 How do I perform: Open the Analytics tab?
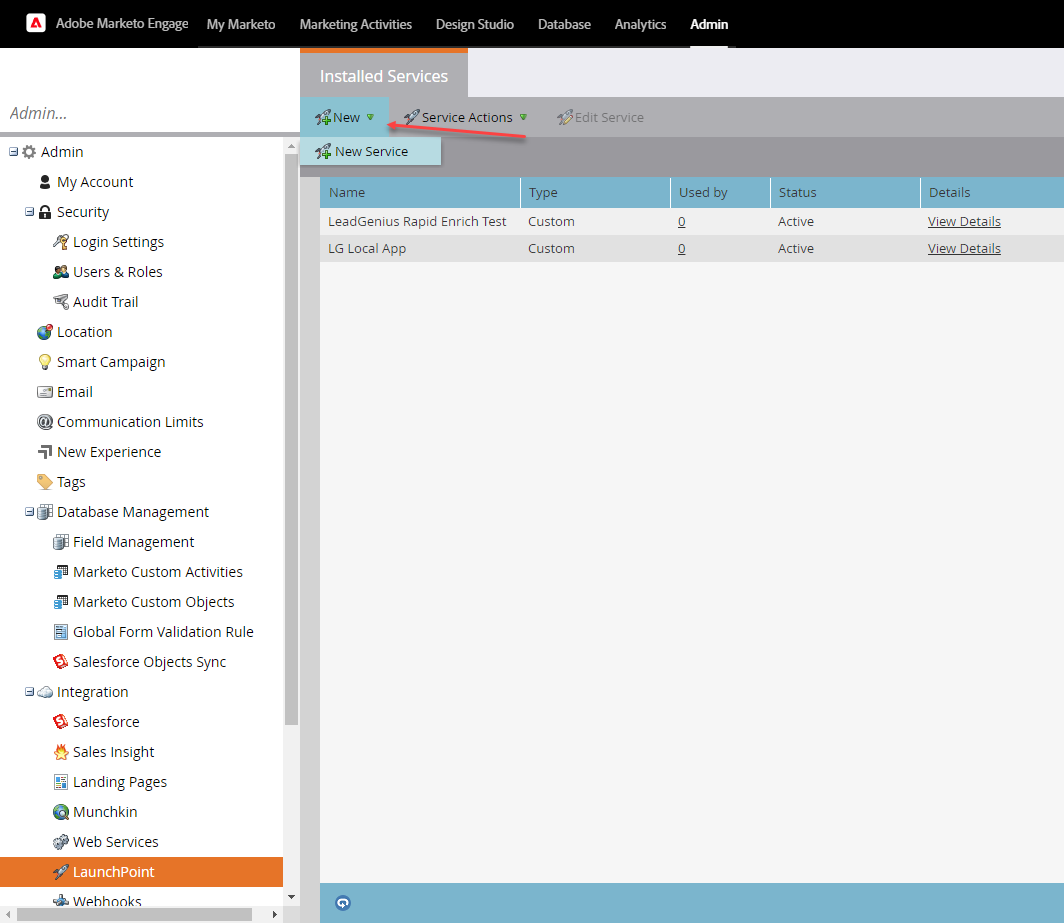pyautogui.click(x=640, y=24)
